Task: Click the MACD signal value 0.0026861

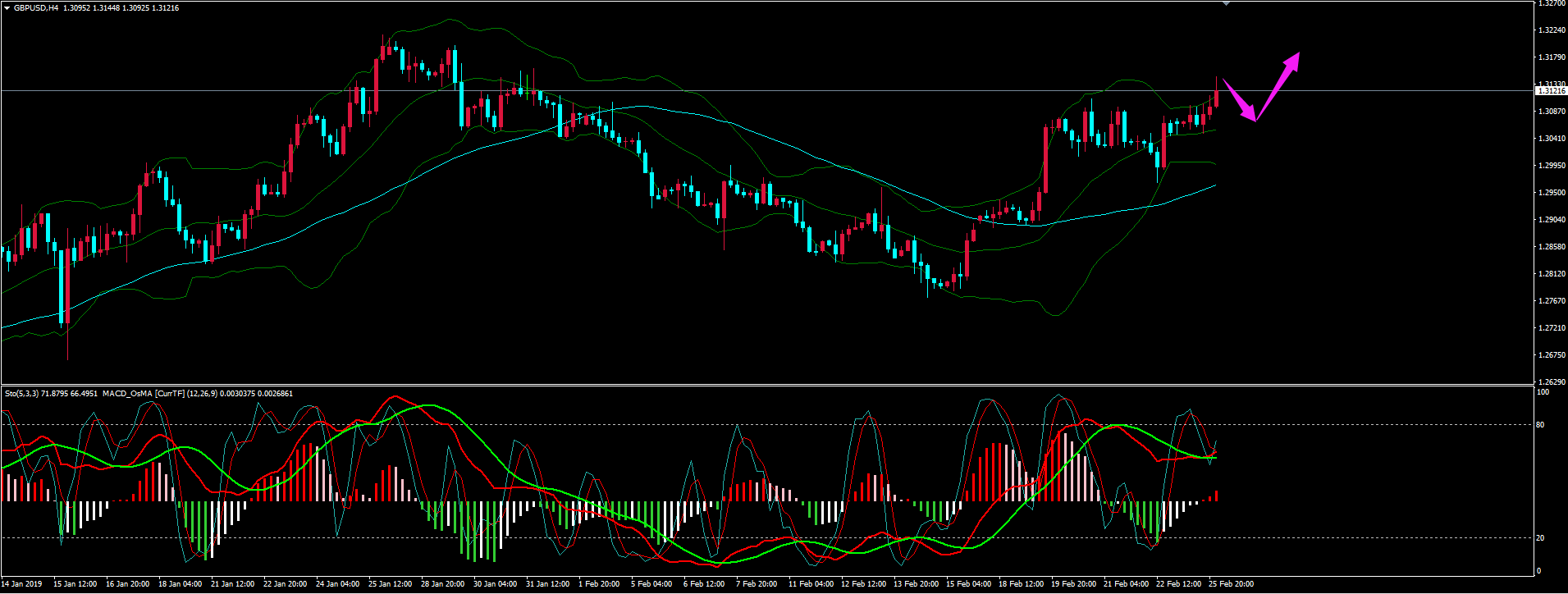Action: pos(276,394)
